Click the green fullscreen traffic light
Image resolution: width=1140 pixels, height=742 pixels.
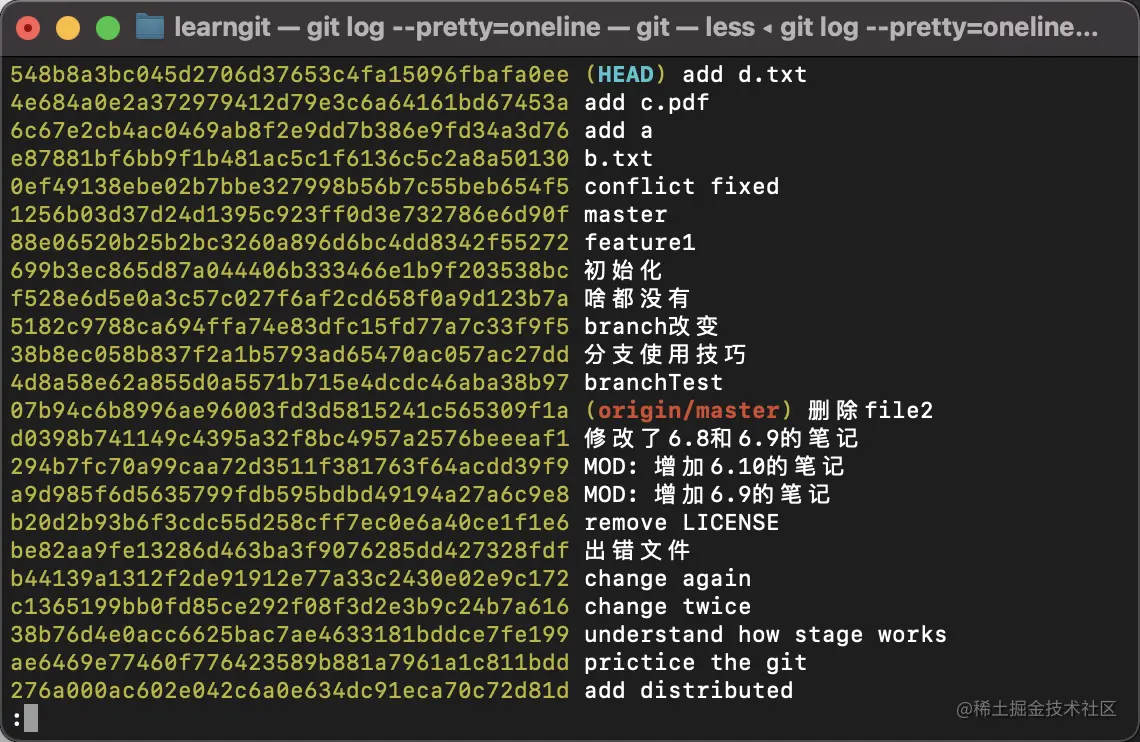tap(108, 28)
